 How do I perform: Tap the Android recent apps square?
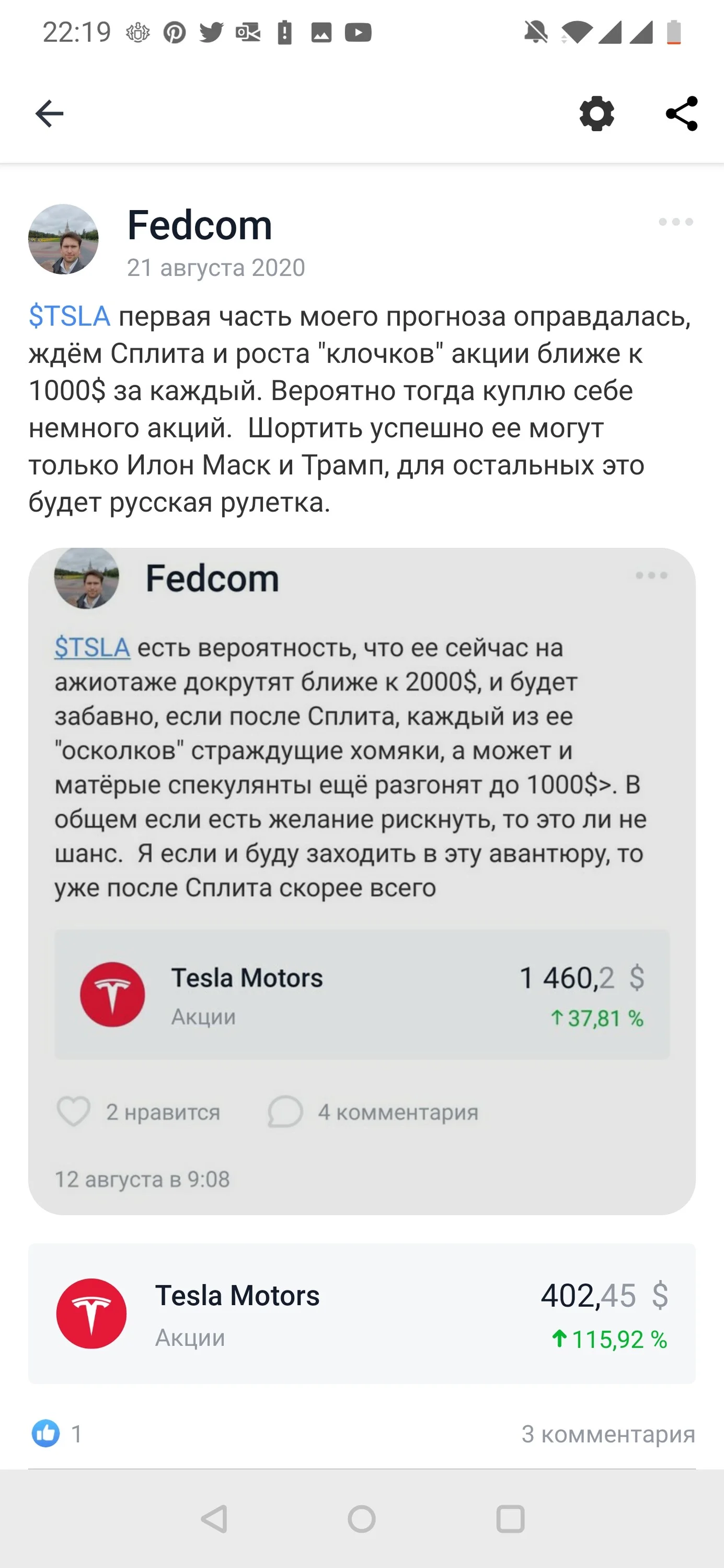(x=510, y=1519)
